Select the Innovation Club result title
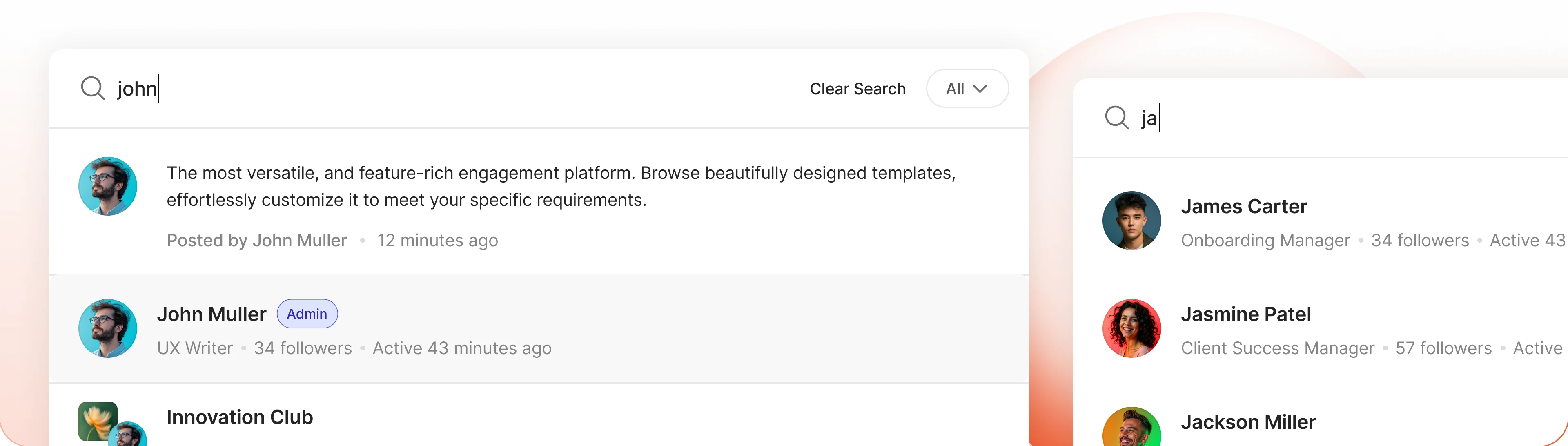This screenshot has height=446, width=1568. tap(239, 417)
